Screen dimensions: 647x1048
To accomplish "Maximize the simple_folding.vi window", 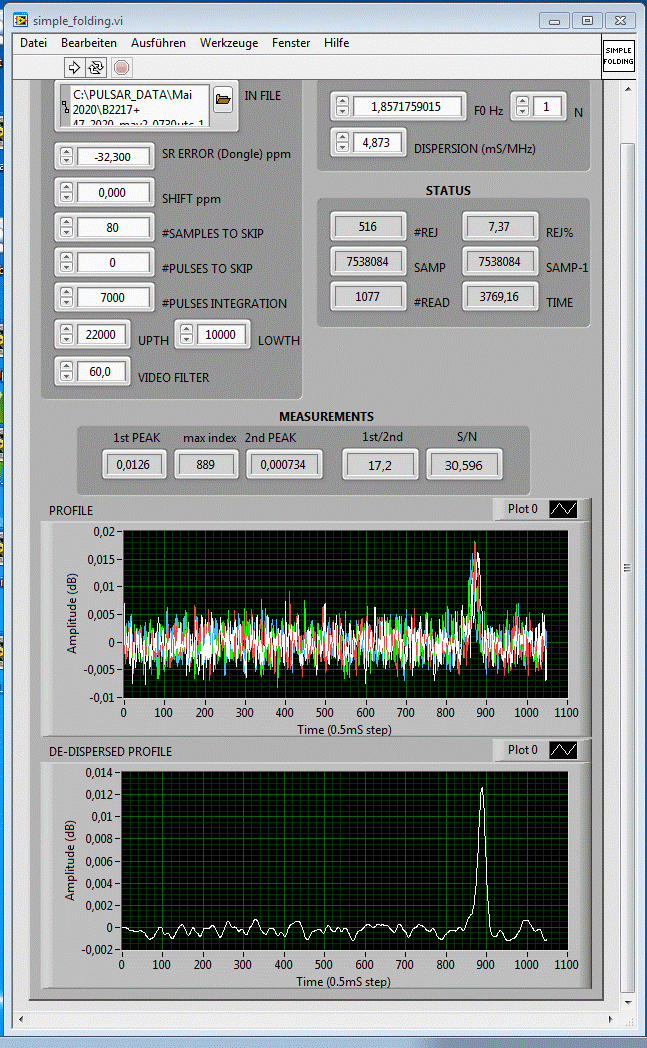I will (588, 21).
